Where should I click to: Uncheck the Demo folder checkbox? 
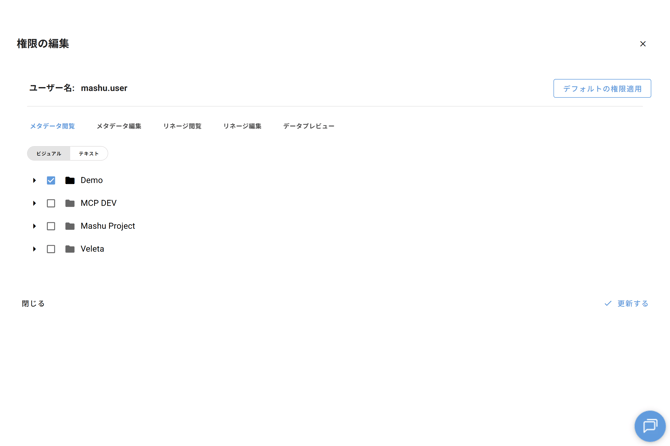(x=51, y=181)
